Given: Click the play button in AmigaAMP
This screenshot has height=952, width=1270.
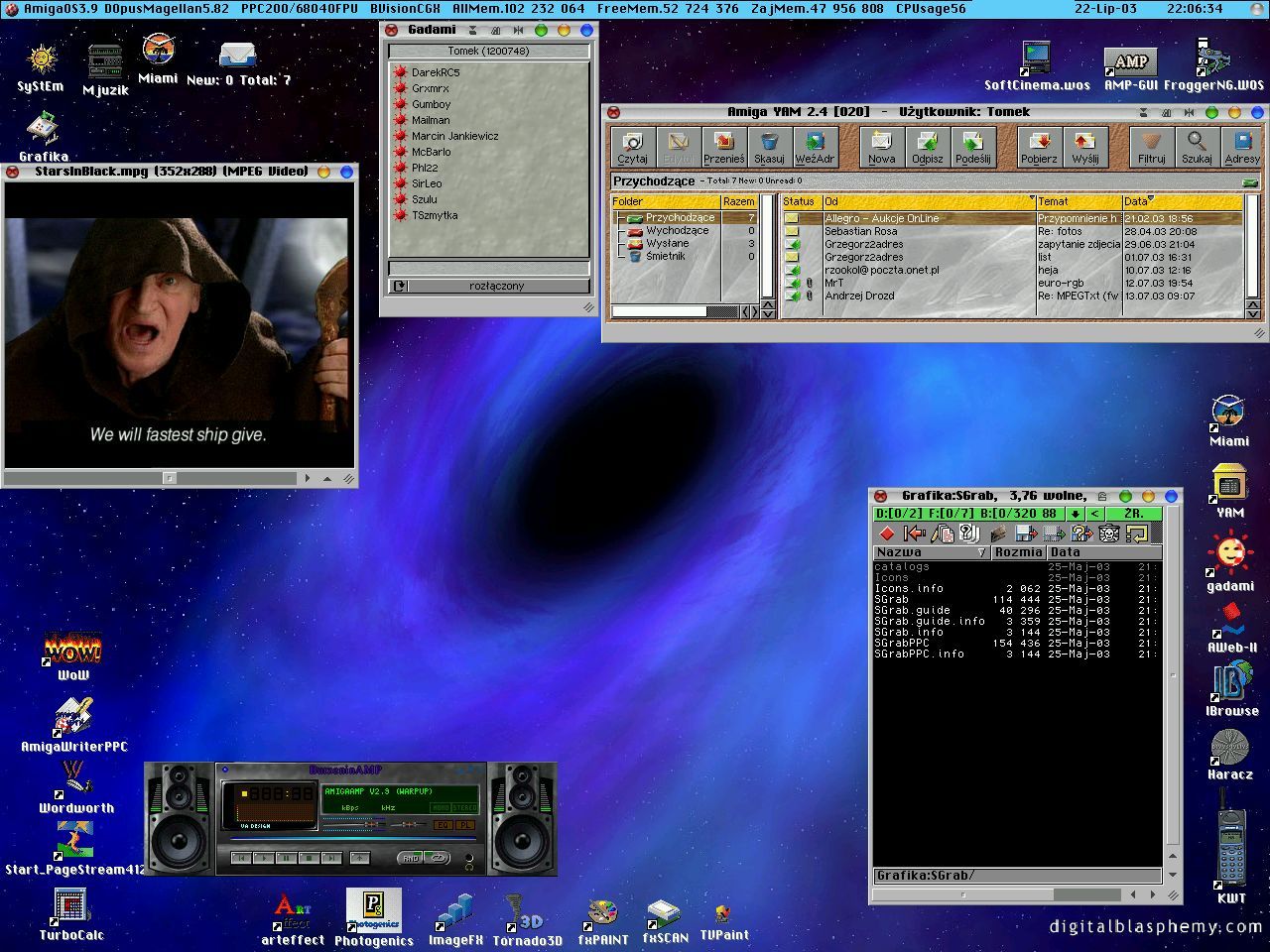Looking at the screenshot, I should tap(263, 858).
